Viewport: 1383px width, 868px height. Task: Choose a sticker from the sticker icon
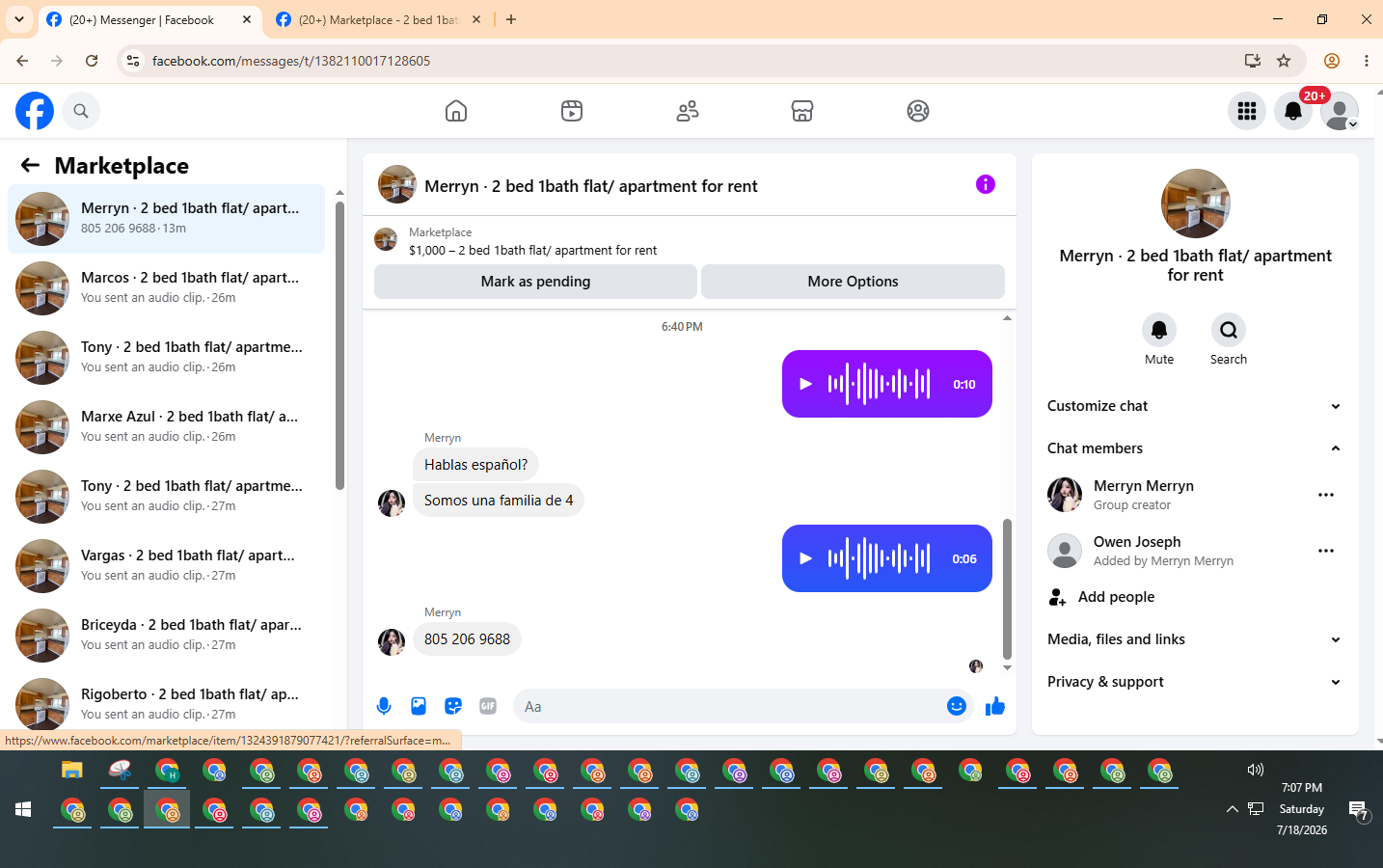point(453,706)
